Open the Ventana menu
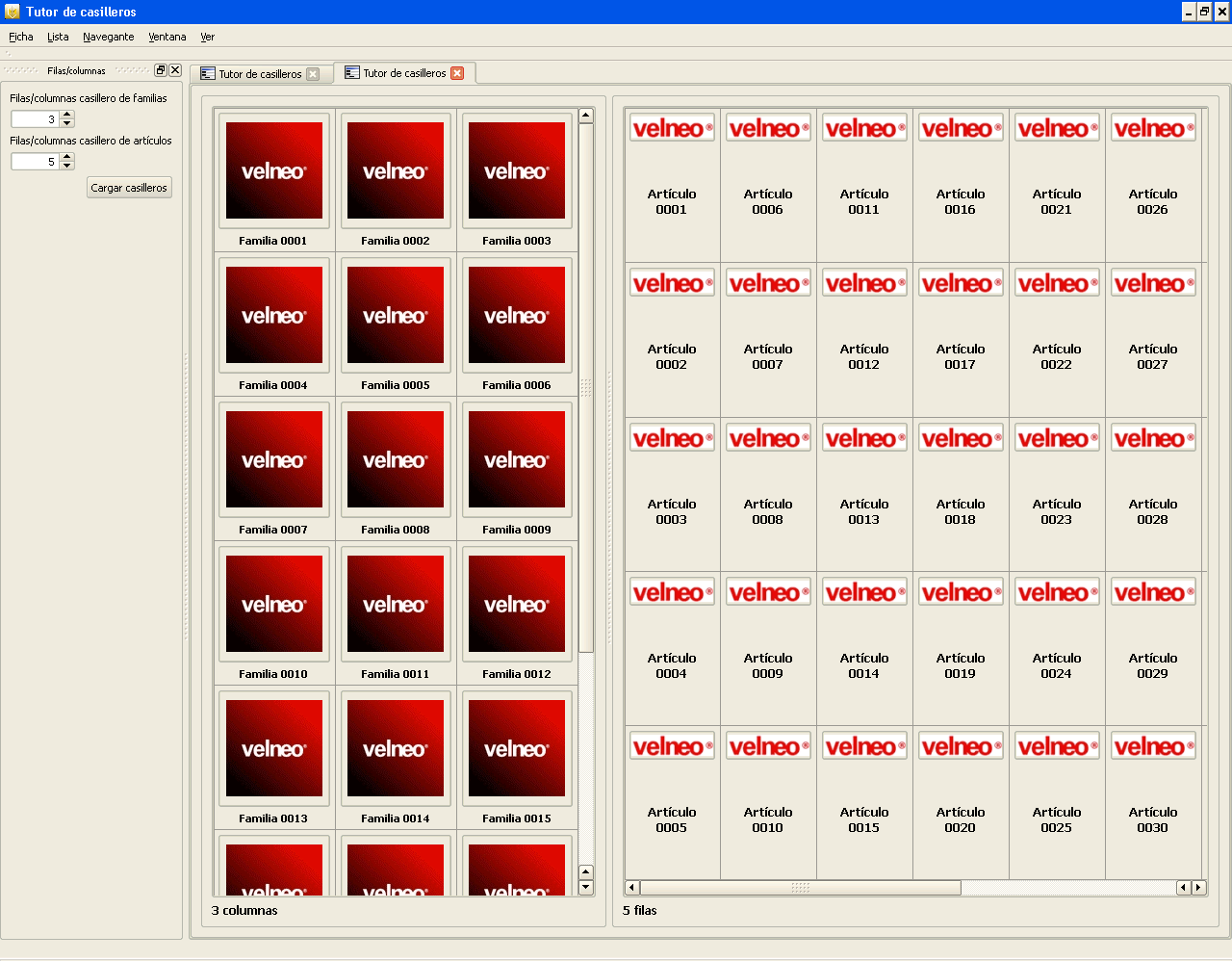Image resolution: width=1232 pixels, height=961 pixels. click(167, 37)
